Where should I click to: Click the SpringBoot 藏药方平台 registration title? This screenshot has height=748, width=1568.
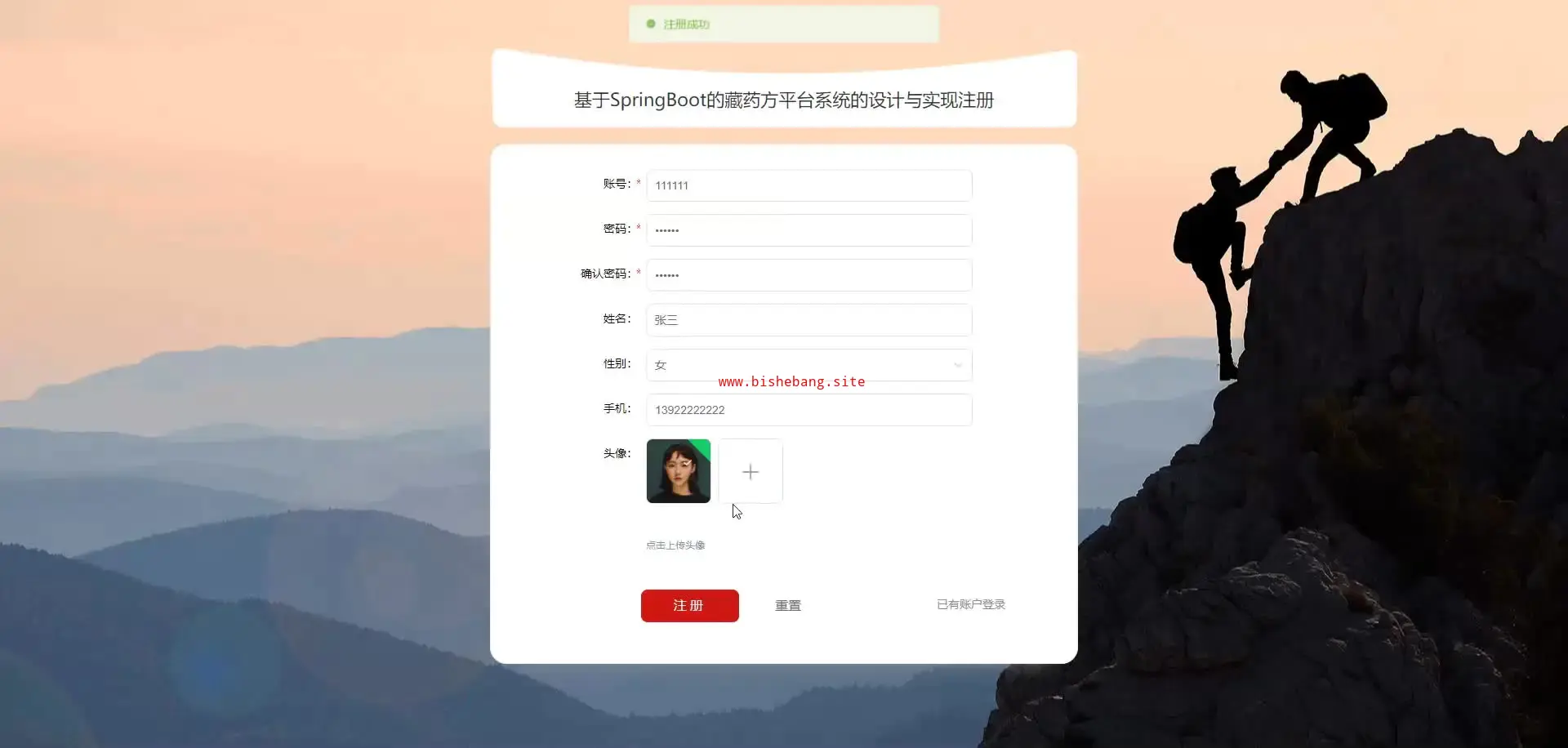(784, 100)
